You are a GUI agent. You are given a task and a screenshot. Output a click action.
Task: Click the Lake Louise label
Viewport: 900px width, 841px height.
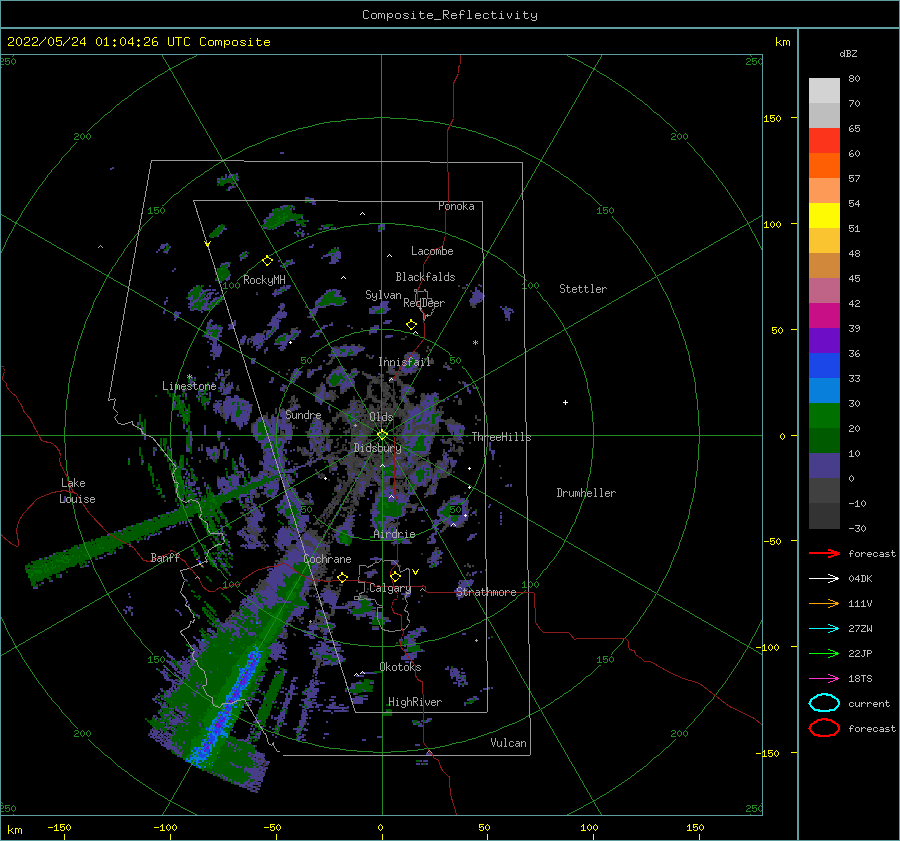[77, 491]
